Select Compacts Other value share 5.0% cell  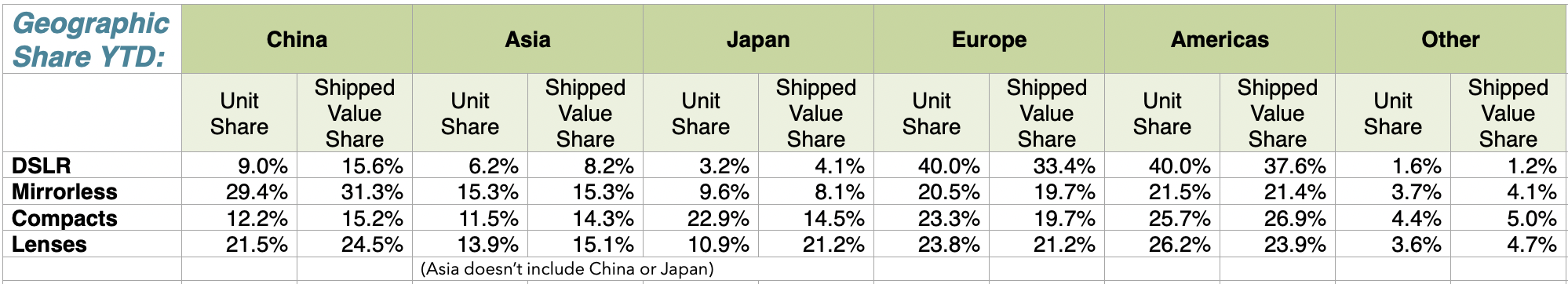(1508, 218)
